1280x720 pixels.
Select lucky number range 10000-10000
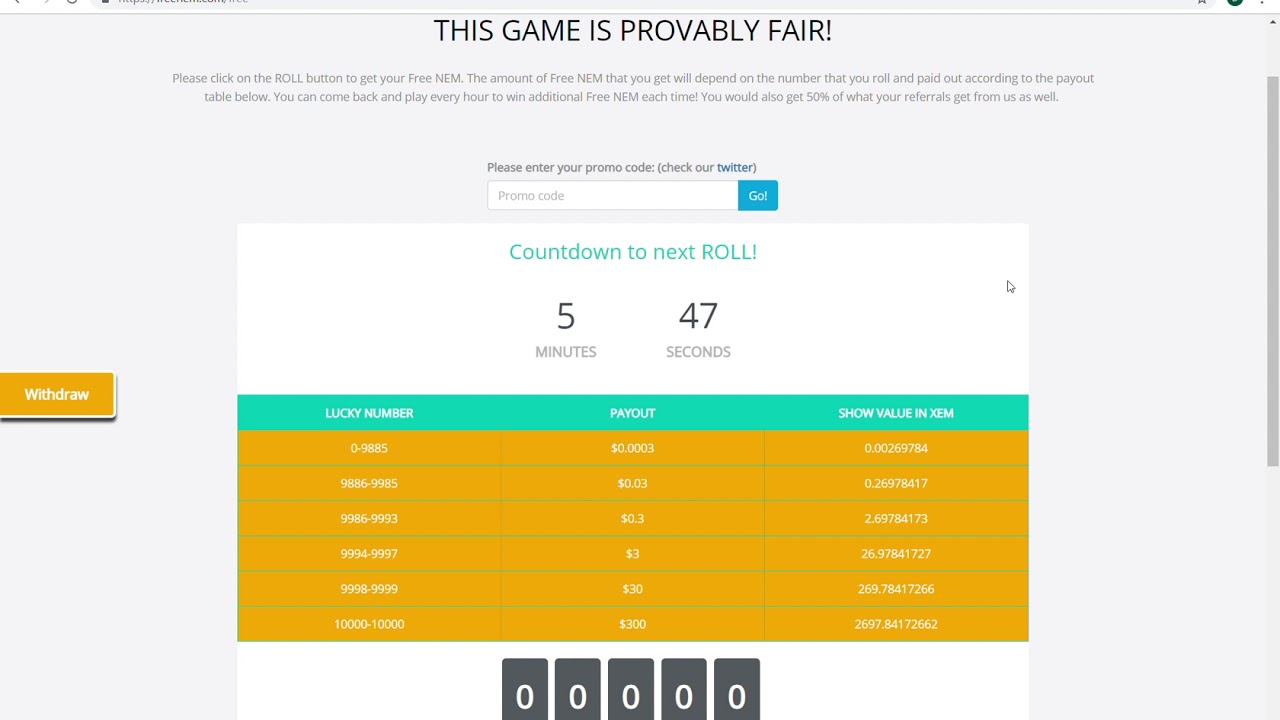click(369, 624)
